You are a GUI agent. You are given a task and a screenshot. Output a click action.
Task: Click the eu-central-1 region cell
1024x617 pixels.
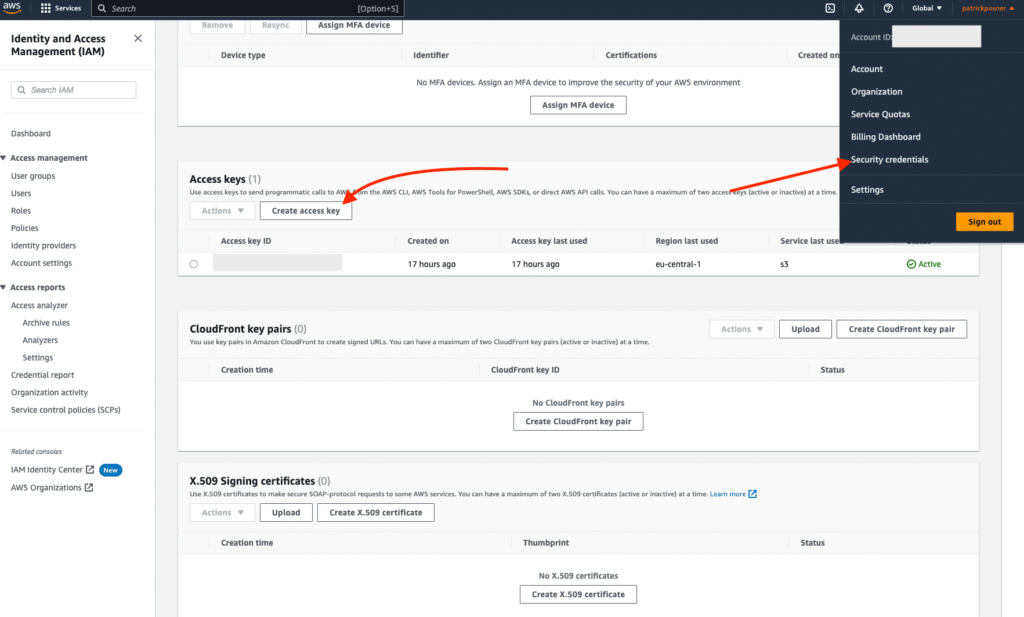tap(678, 264)
